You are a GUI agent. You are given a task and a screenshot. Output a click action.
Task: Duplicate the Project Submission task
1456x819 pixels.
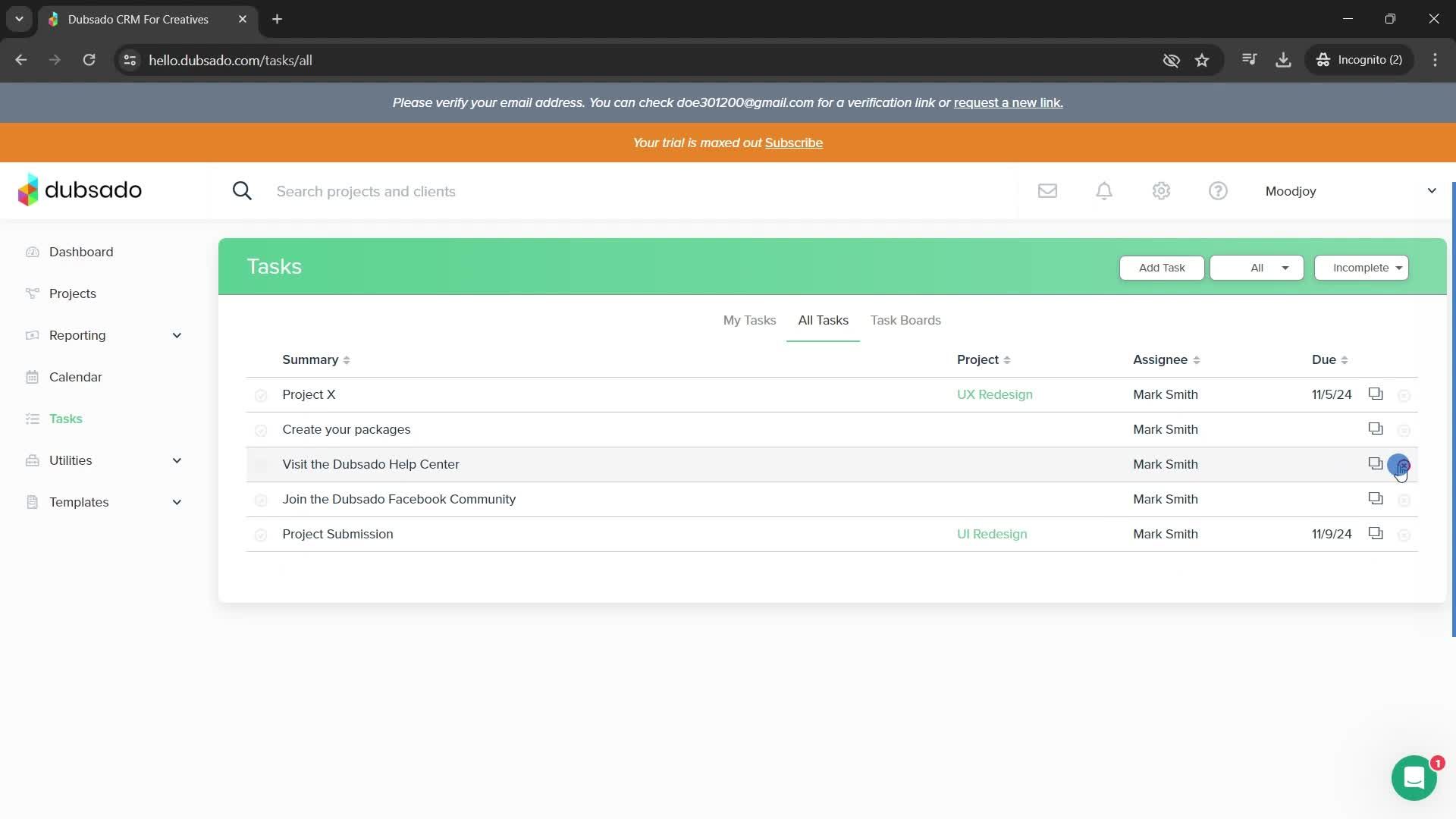1376,533
